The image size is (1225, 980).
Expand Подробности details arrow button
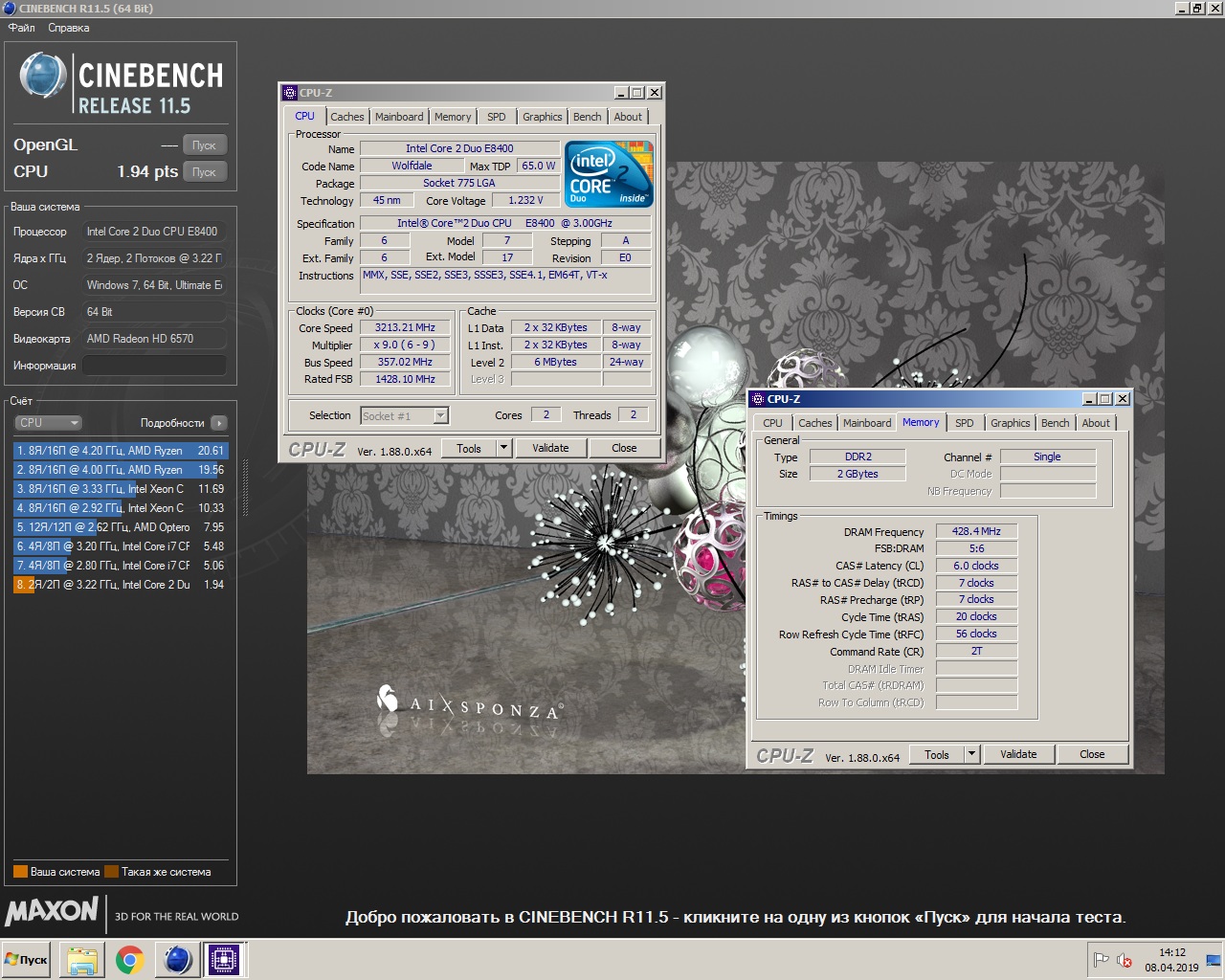(219, 423)
